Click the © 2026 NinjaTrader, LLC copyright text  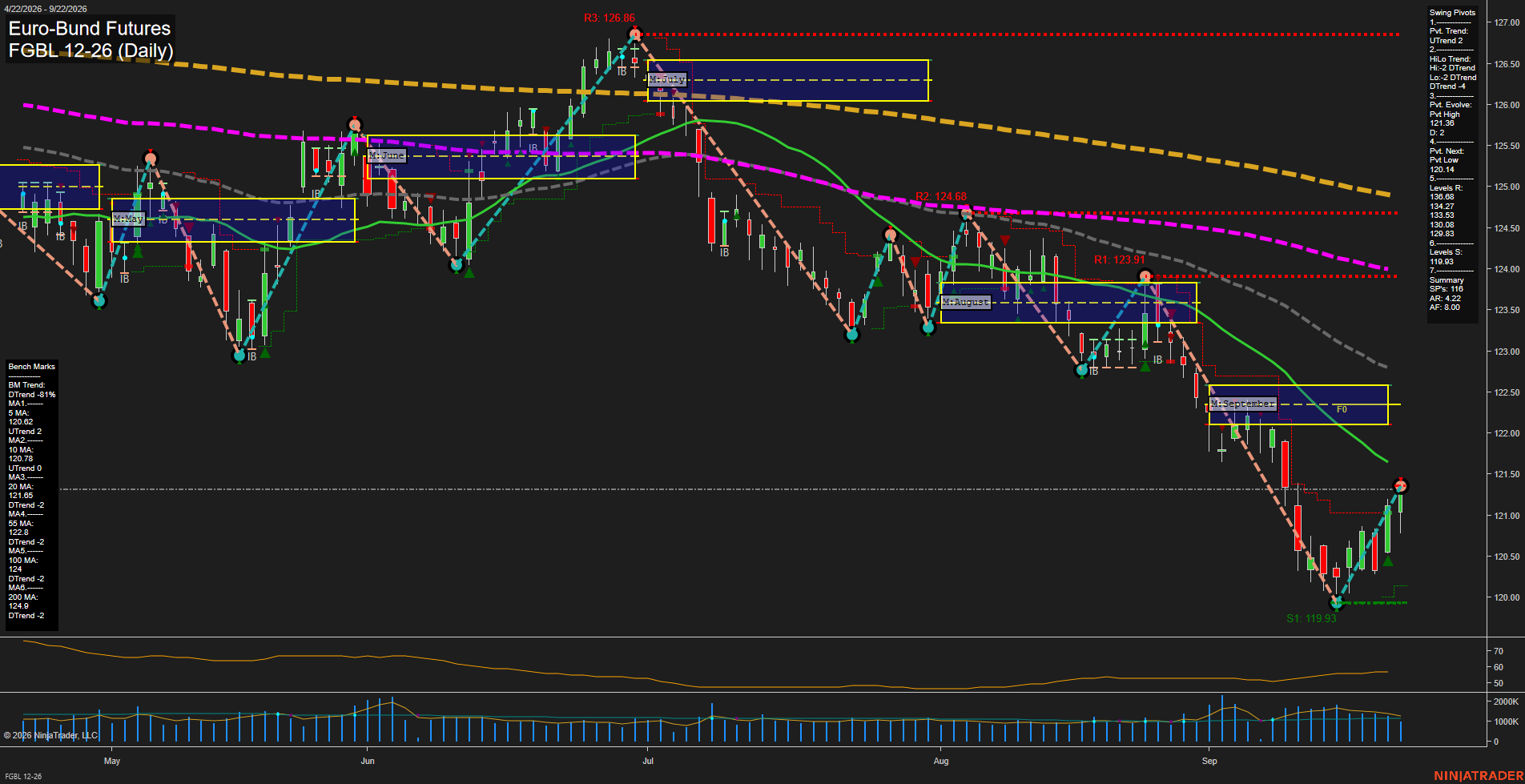pyautogui.click(x=50, y=735)
